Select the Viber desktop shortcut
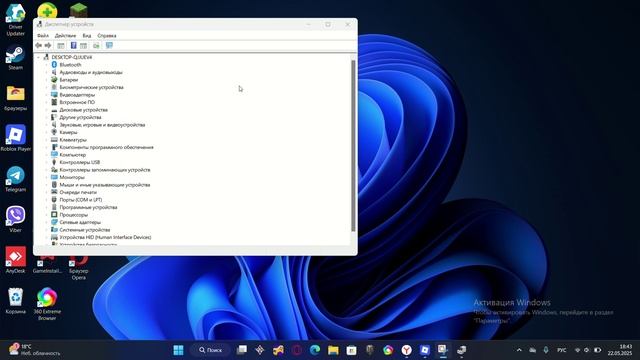Screen dimensions: 640x360 [x=16, y=219]
